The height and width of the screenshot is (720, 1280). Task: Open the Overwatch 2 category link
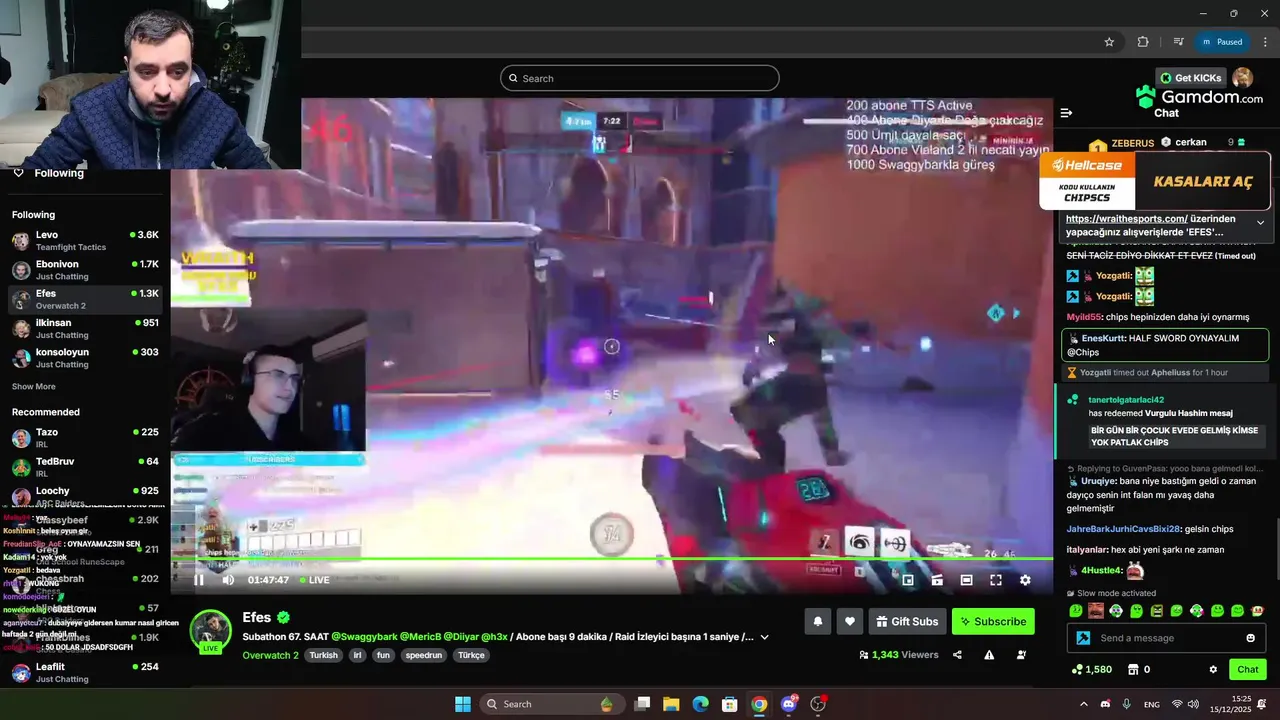pyautogui.click(x=270, y=656)
